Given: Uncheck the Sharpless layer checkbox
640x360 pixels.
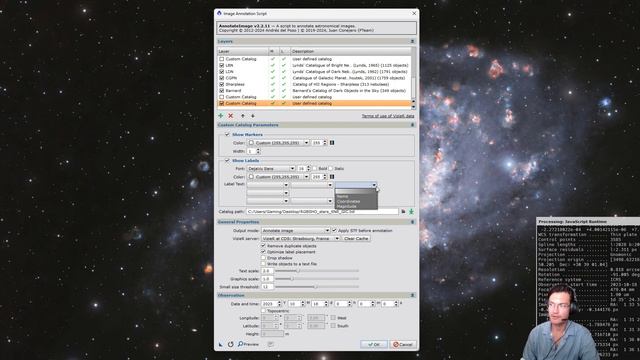Looking at the screenshot, I should coord(222,84).
